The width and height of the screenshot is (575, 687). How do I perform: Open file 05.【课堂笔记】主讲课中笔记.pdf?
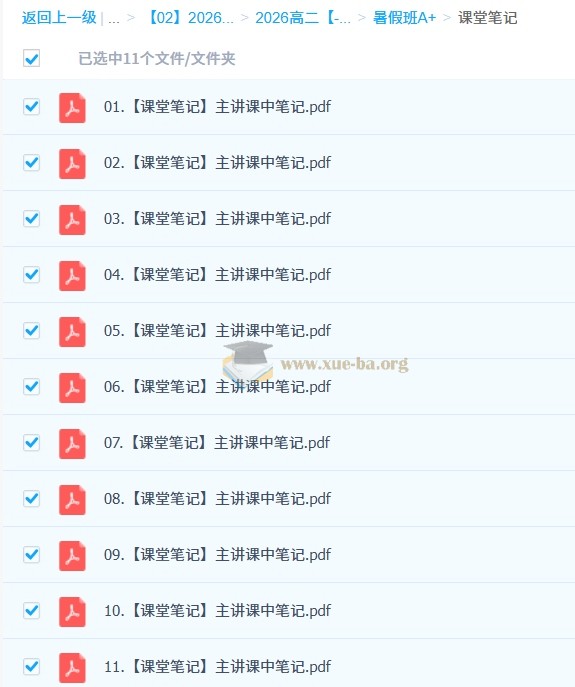[217, 330]
